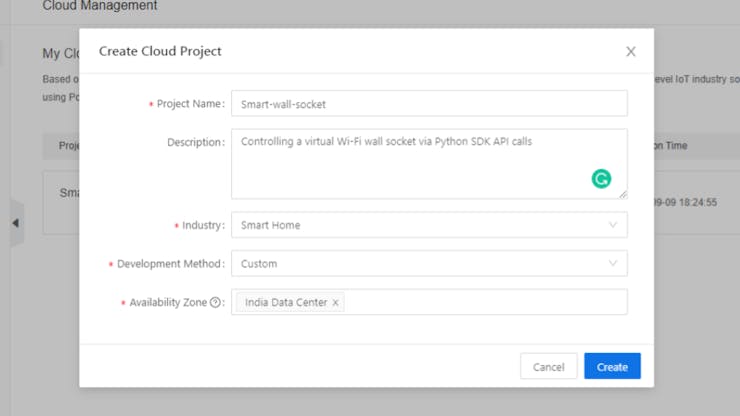Grab the Description box resize handle
740x416 pixels.
(x=624, y=195)
